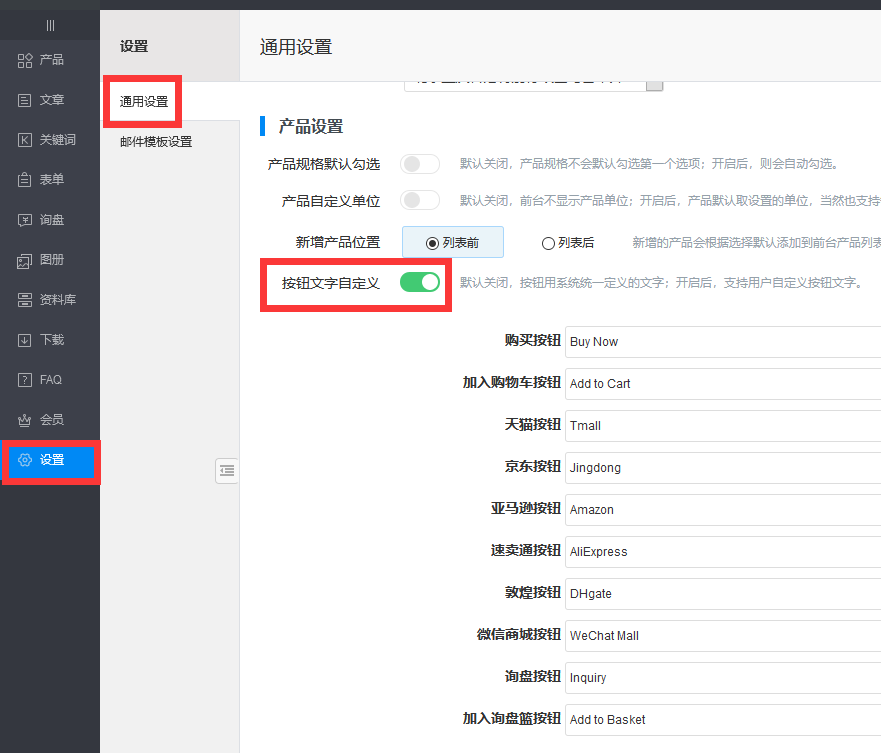Collapse the settings submenu panel
The image size is (881, 753).
click(x=227, y=470)
